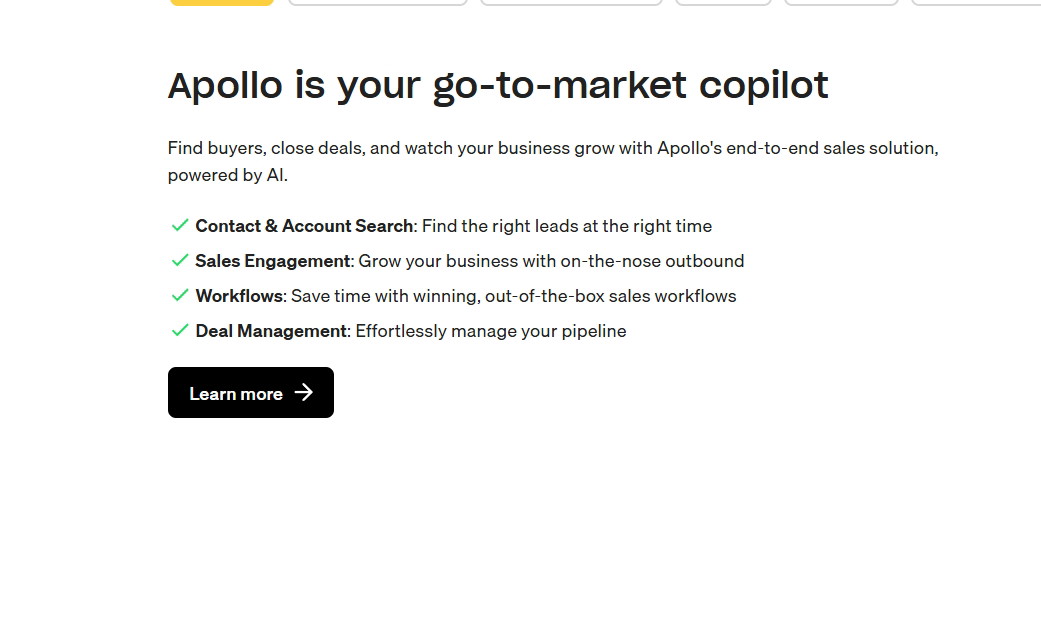The image size is (1041, 631).
Task: Click the bold Workflows label
Action: (239, 296)
